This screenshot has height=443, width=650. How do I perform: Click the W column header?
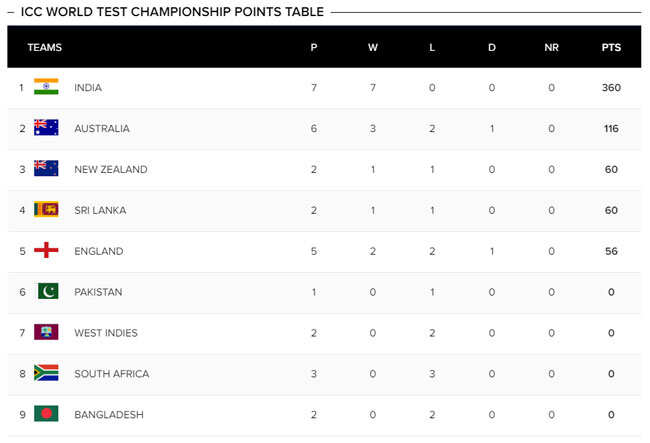tap(373, 47)
